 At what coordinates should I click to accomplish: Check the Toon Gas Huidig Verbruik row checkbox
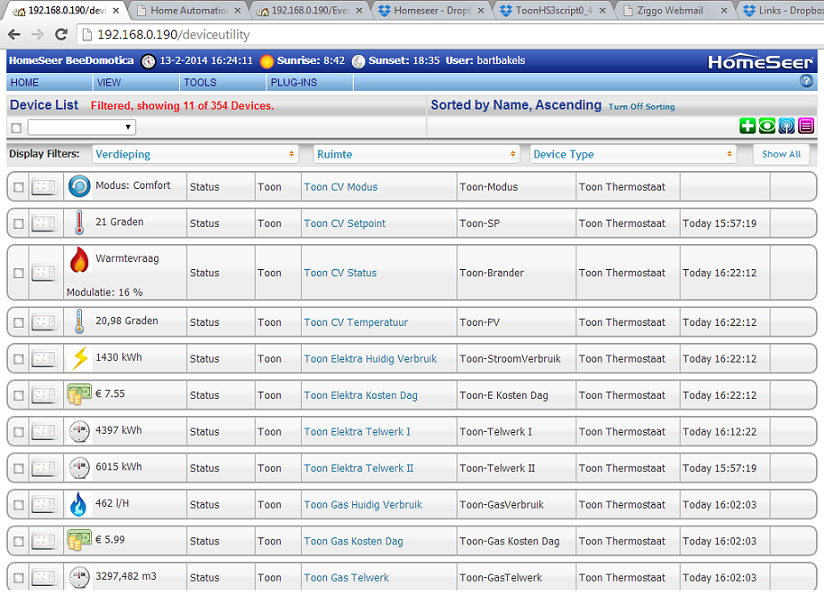18,505
